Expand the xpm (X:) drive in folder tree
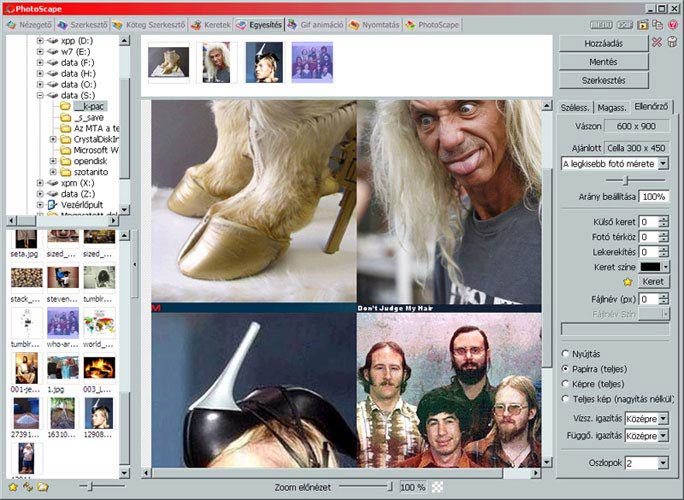This screenshot has width=684, height=500. [x=40, y=184]
